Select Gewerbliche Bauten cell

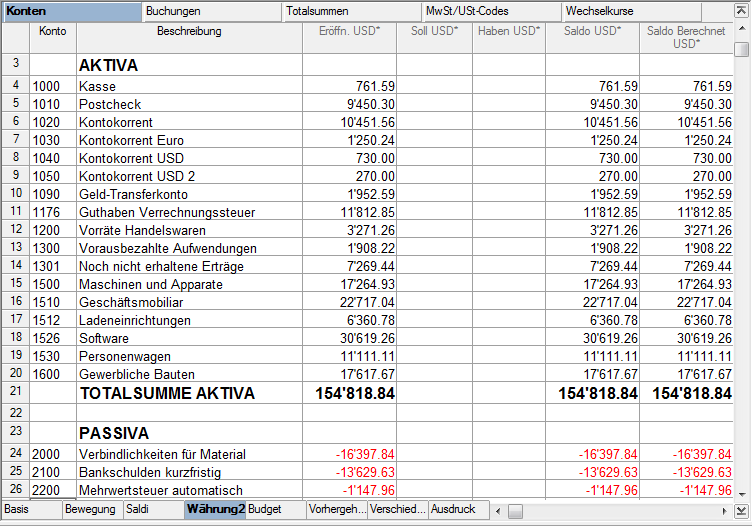[x=189, y=374]
